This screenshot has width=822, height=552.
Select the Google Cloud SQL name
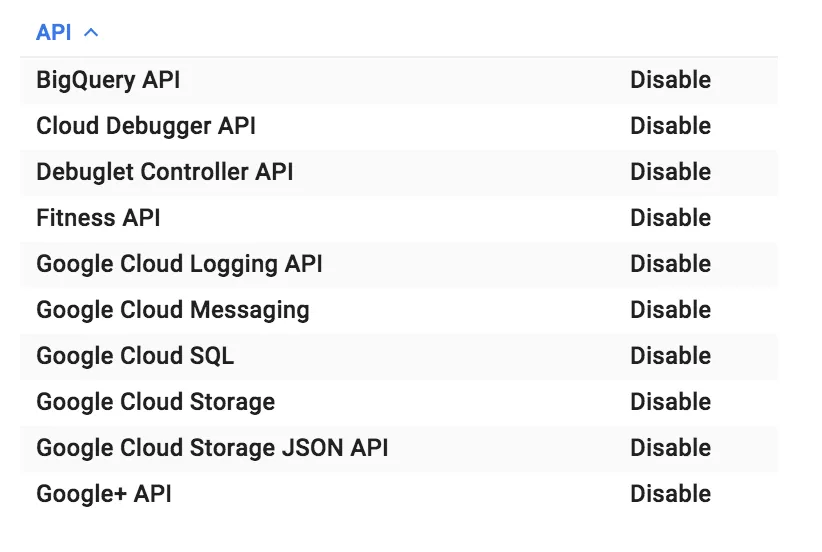tap(135, 356)
